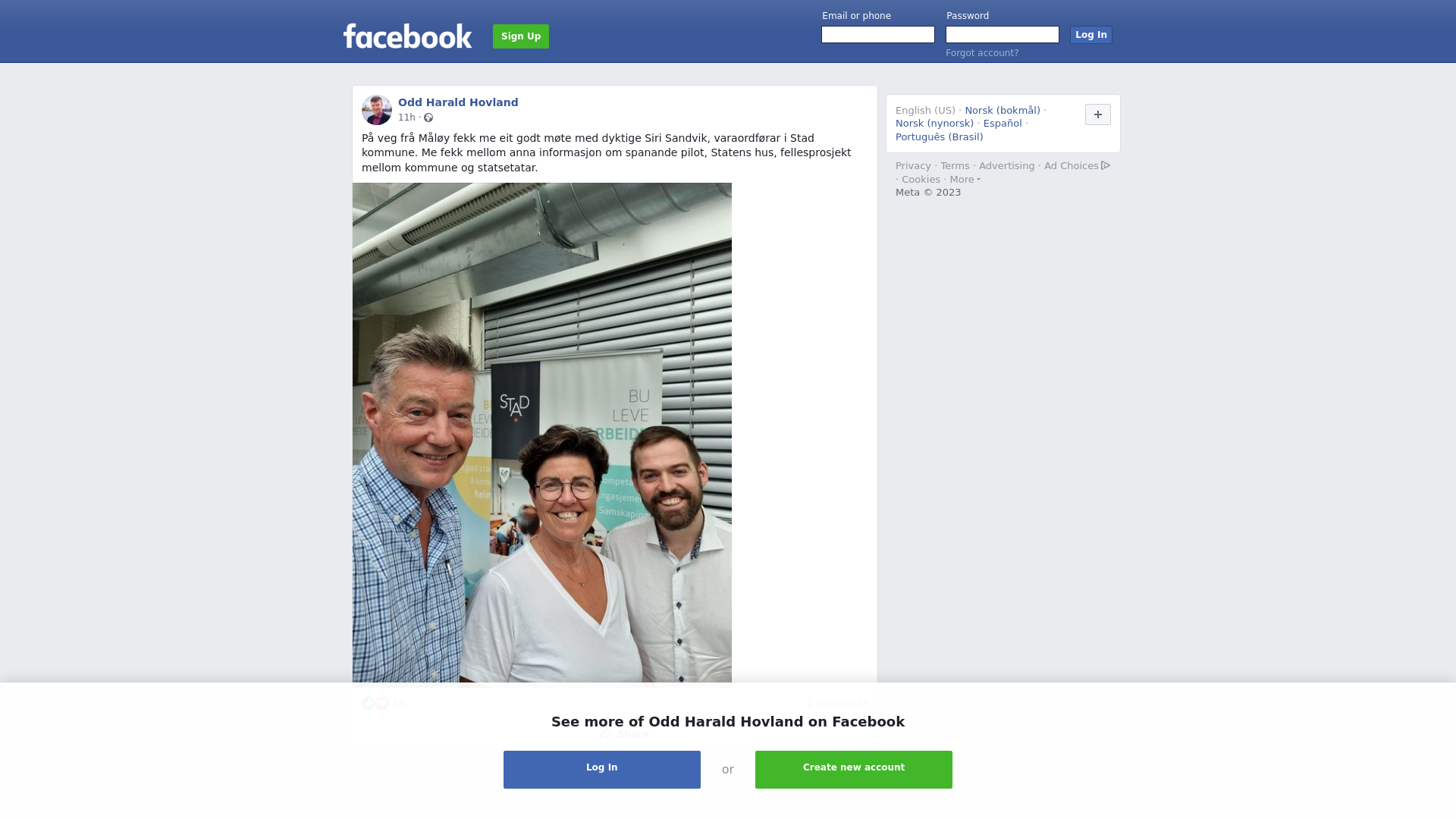Expand the More footer dropdown
Image resolution: width=1456 pixels, height=819 pixels.
(x=965, y=180)
